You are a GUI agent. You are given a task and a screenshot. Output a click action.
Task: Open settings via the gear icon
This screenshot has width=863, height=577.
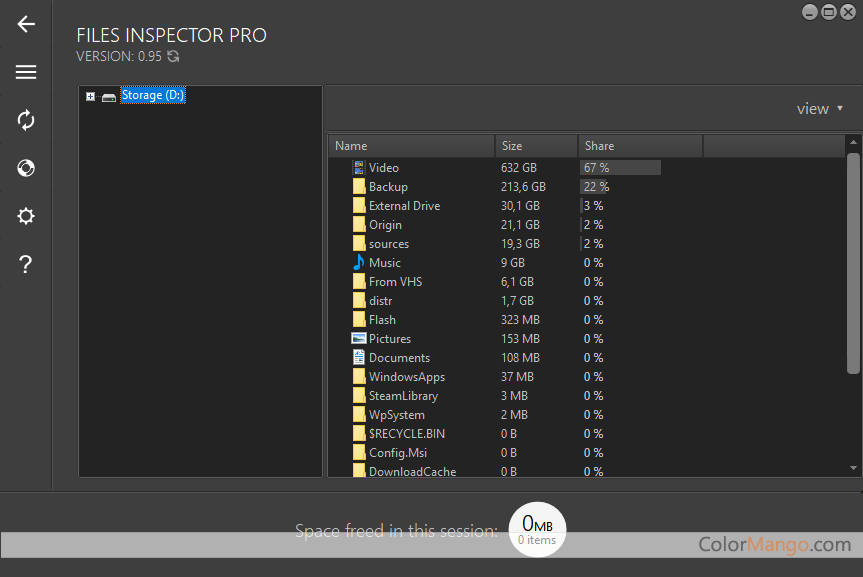26,216
